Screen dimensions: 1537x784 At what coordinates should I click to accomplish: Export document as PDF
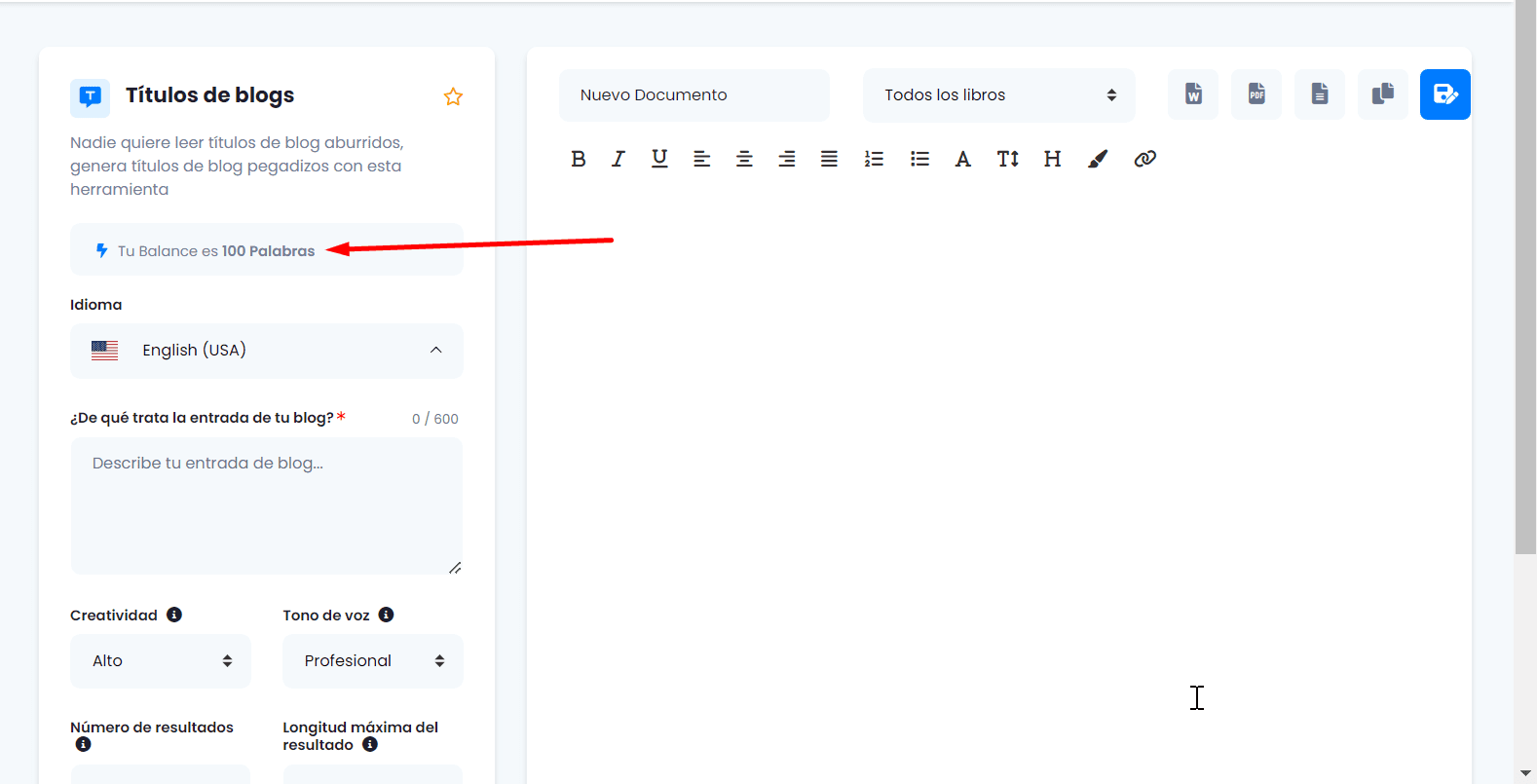point(1256,94)
